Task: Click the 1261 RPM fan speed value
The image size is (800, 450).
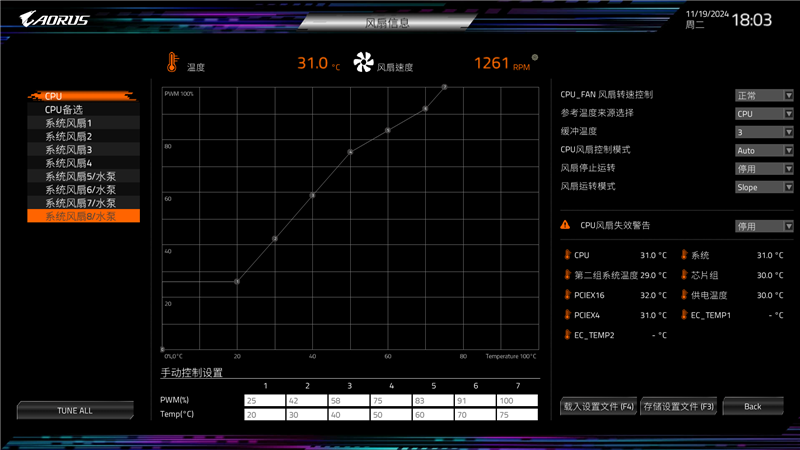Action: click(x=502, y=63)
